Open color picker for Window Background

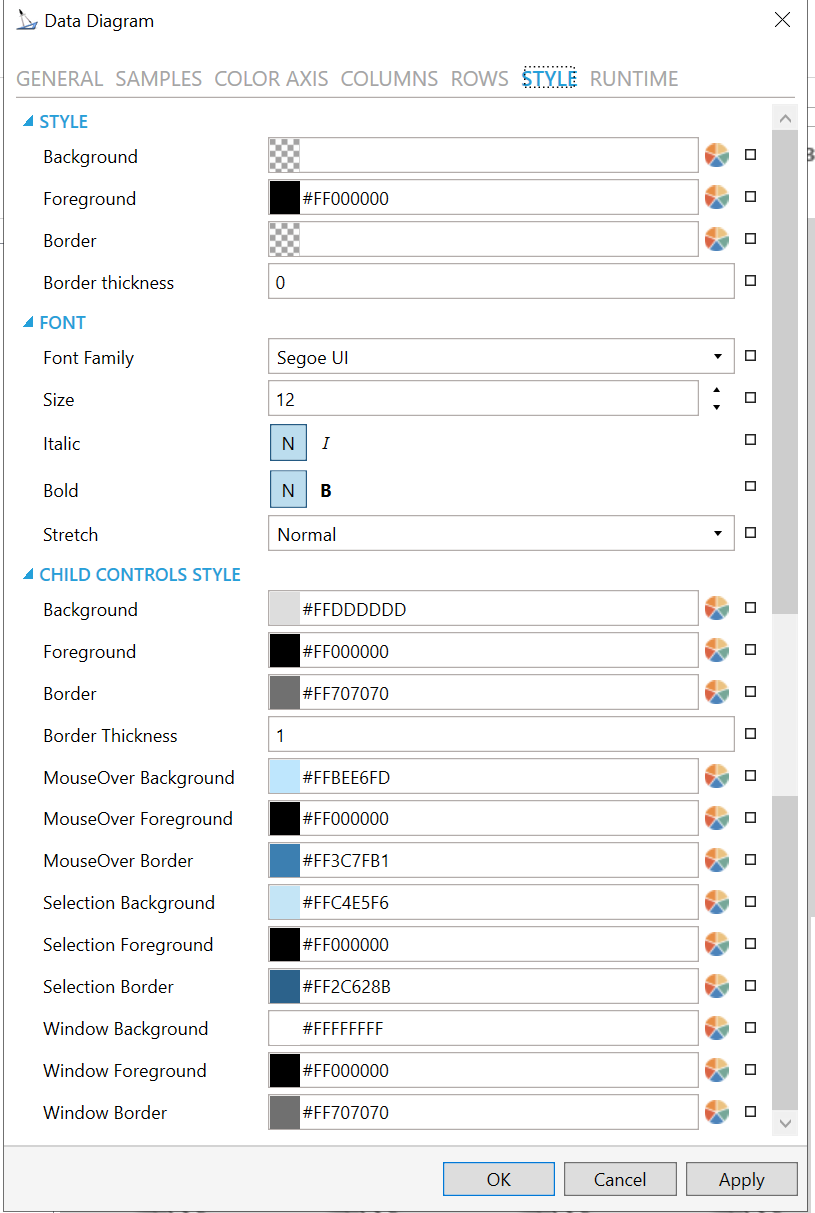[x=716, y=1028]
